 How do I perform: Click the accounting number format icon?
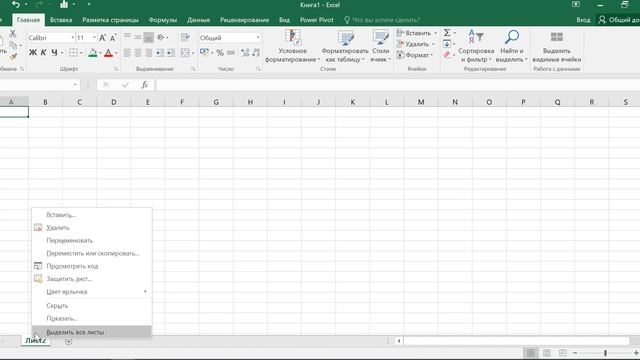point(204,52)
